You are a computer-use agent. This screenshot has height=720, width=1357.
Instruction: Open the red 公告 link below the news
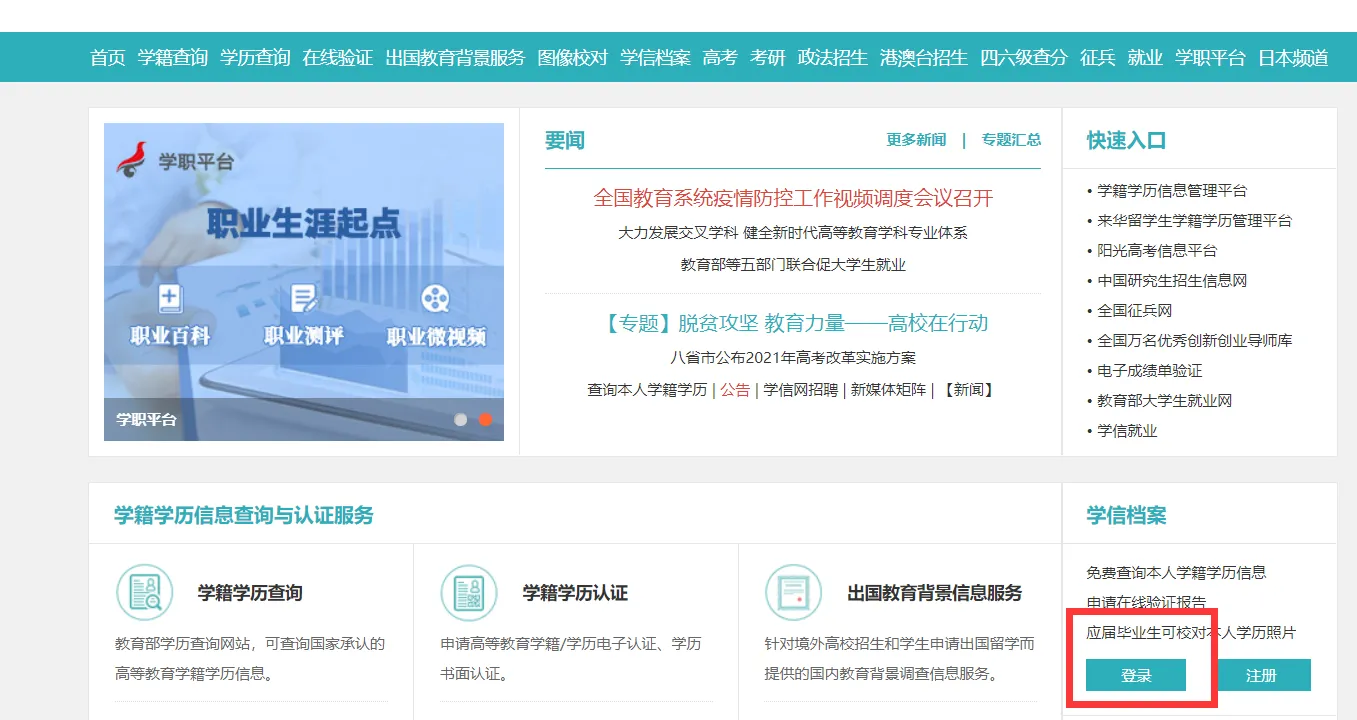coord(733,390)
